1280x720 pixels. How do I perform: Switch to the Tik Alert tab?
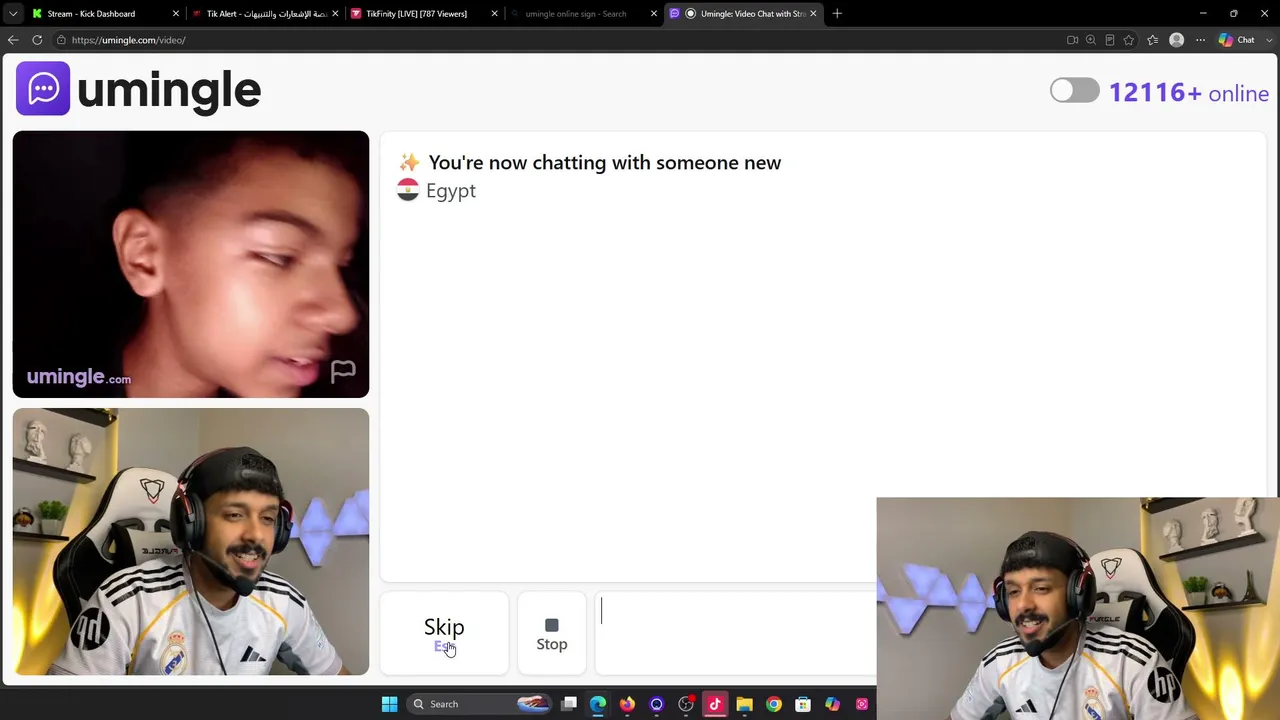click(266, 14)
